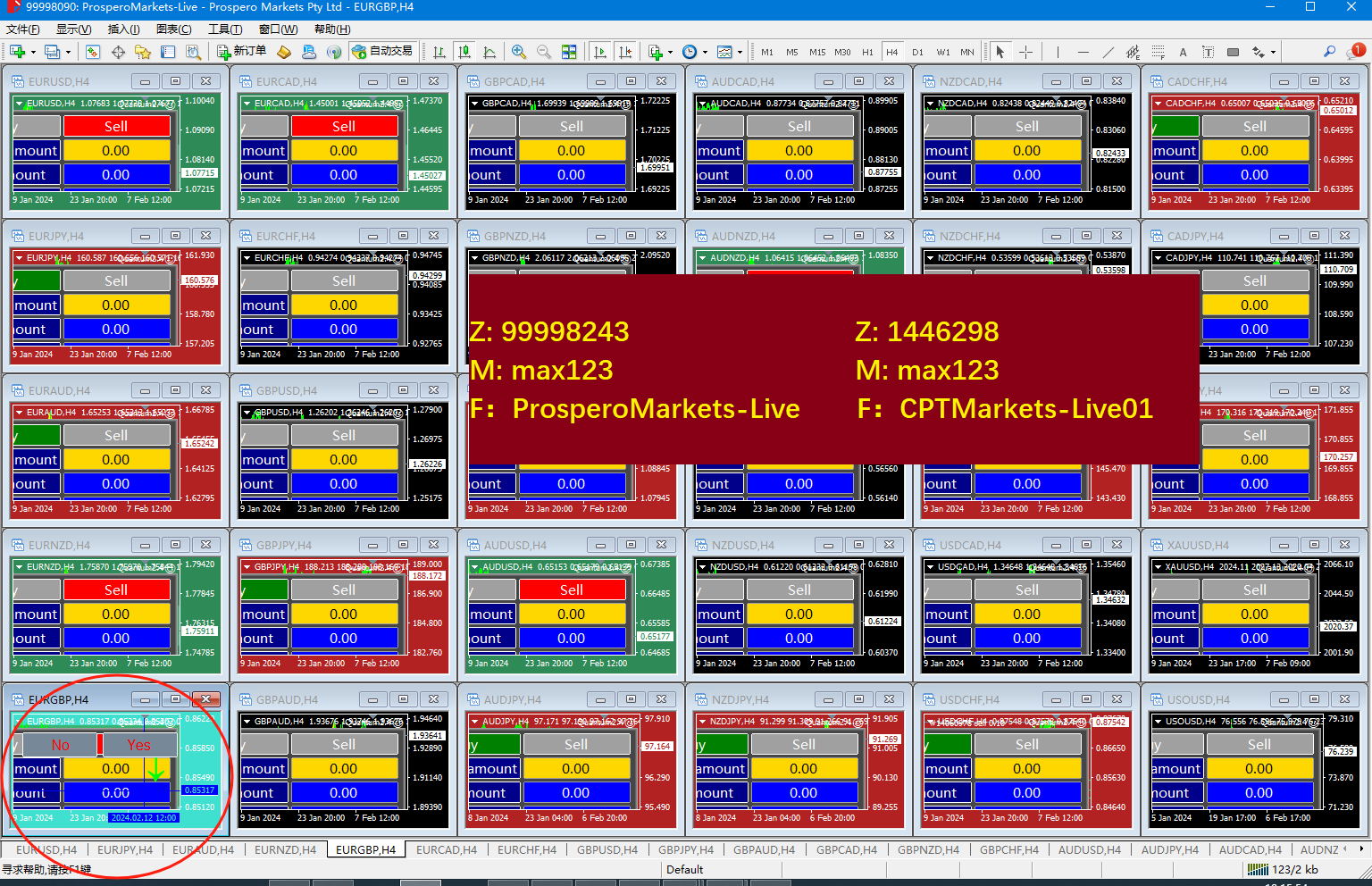Screen dimensions: 1372x886
Task: Toggle candlestick chart mode
Action: tap(464, 52)
